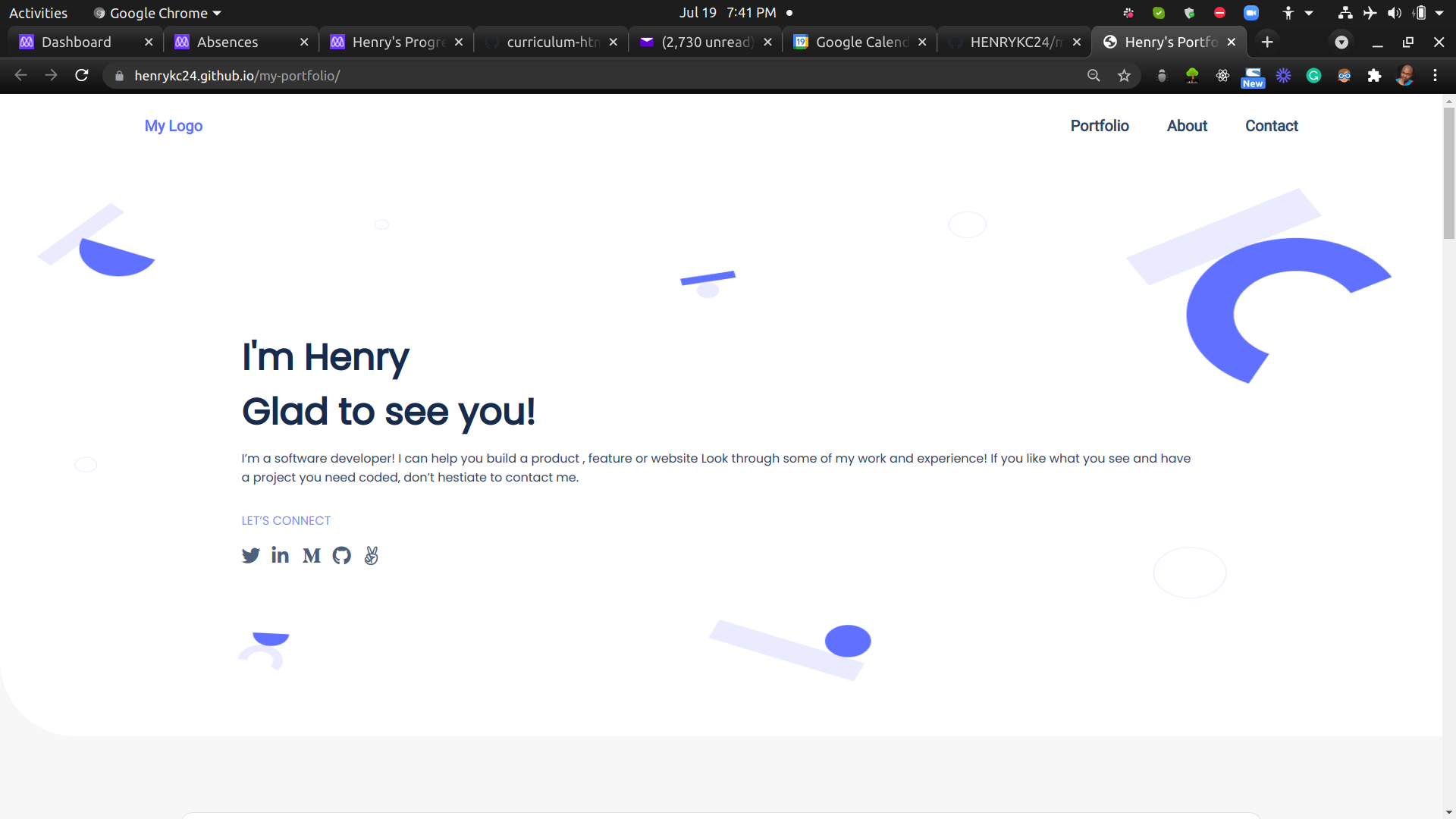Screen dimensions: 1456x819
Task: Reload the portfolio page
Action: [82, 76]
